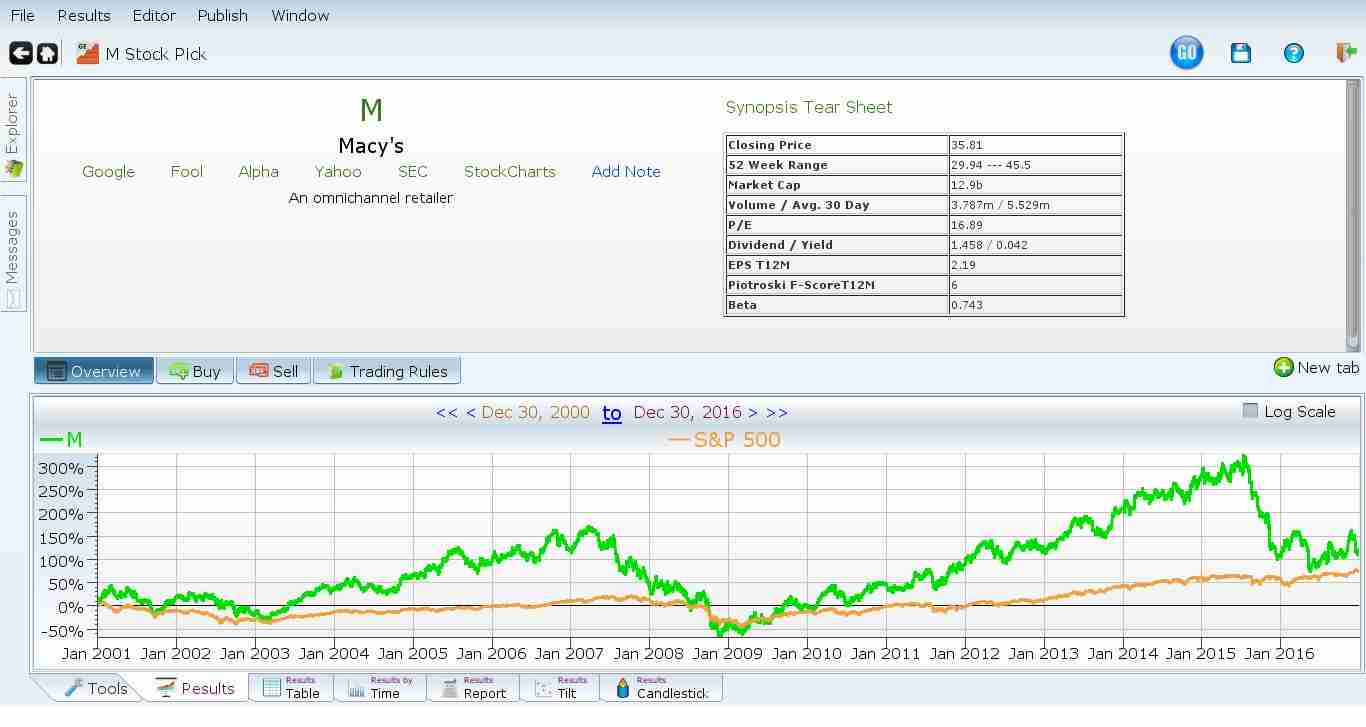1366x727 pixels.
Task: Switch to the Sell tab
Action: (x=274, y=371)
